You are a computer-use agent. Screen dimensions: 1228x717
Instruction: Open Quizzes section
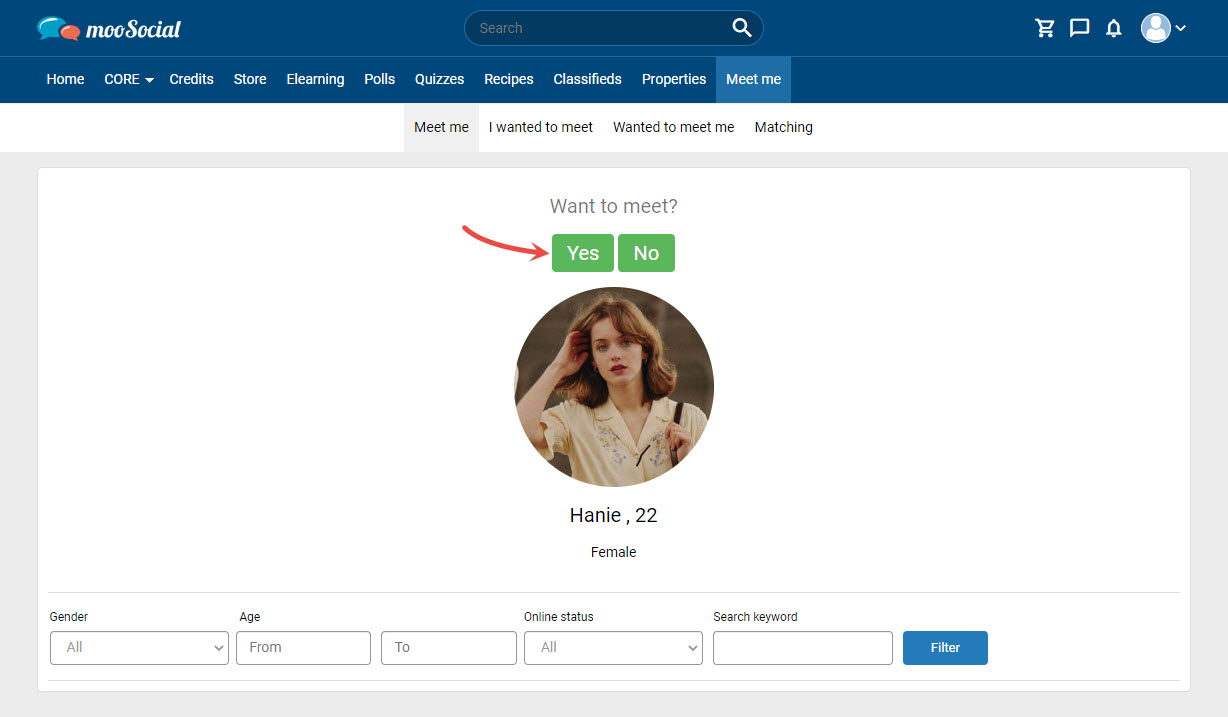coord(440,79)
